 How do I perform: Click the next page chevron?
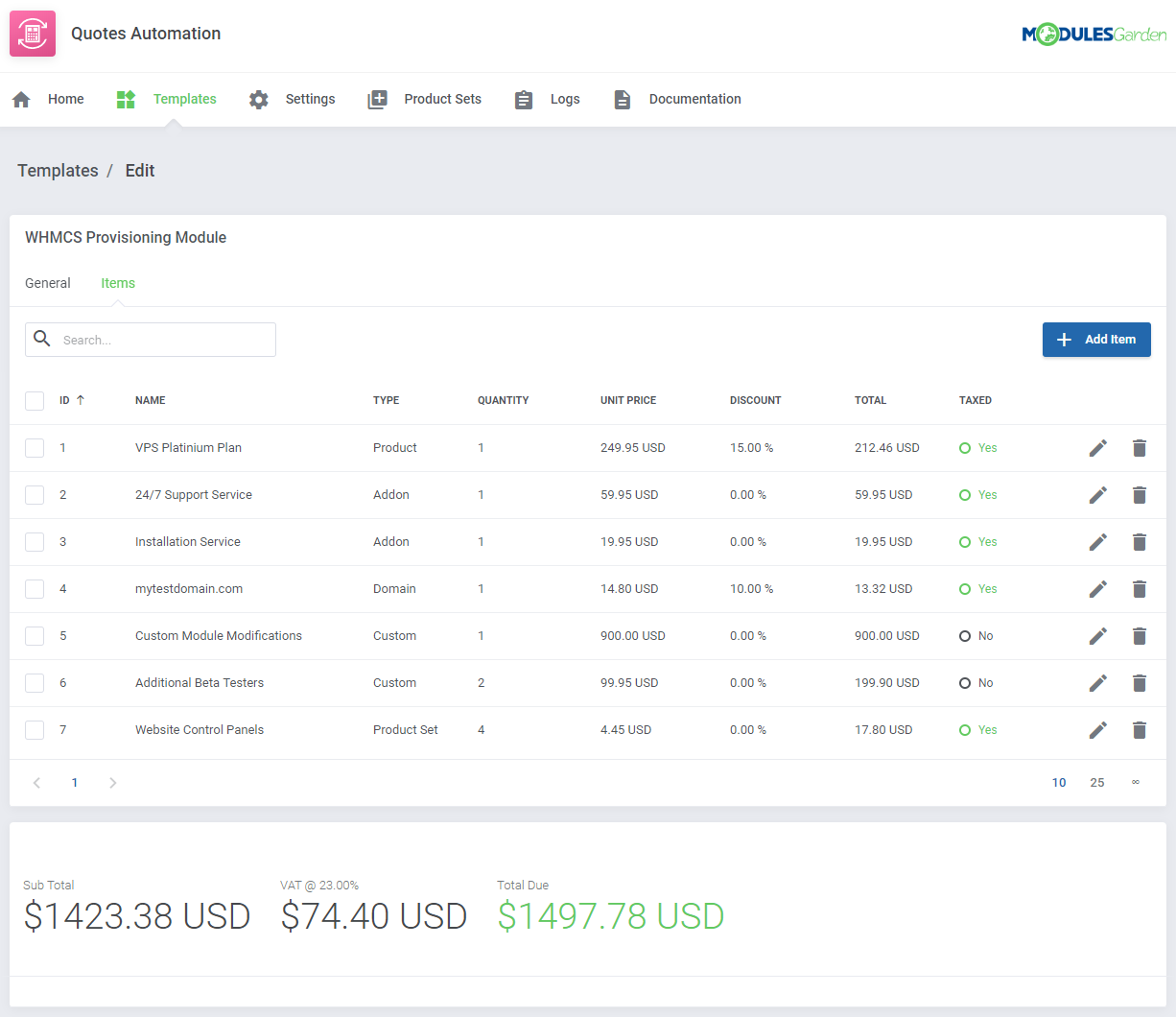(x=112, y=782)
